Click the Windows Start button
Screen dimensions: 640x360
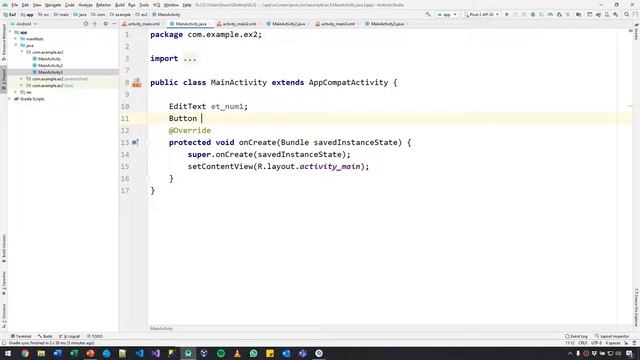(8, 353)
